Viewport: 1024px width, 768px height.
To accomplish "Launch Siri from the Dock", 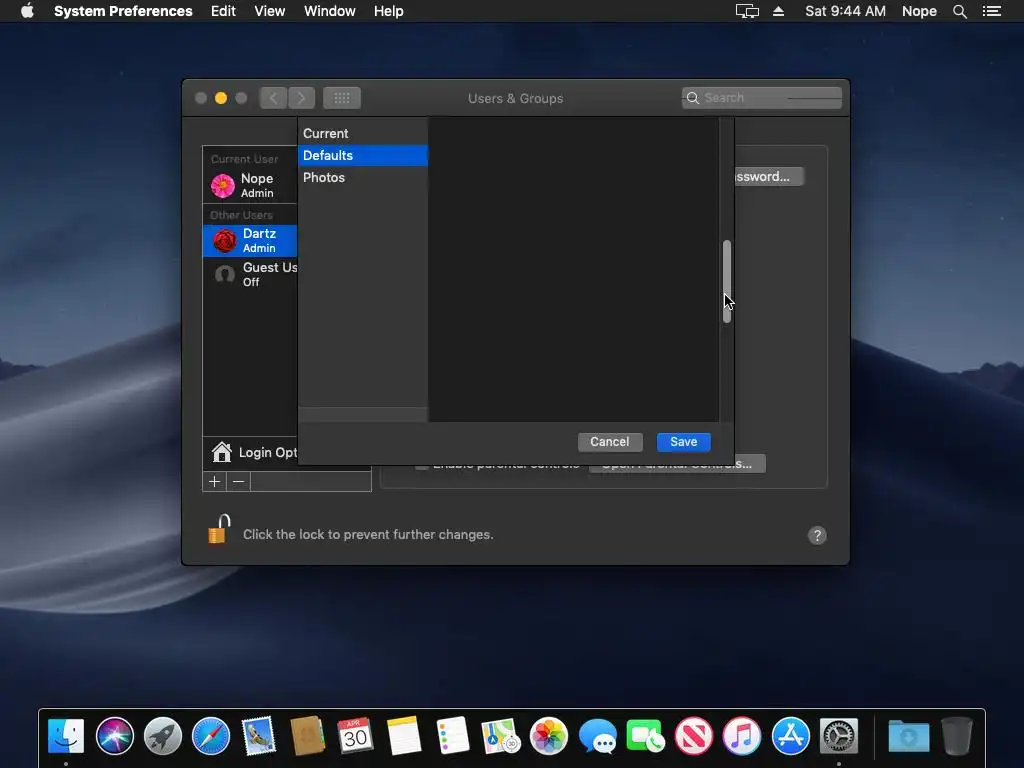I will 114,736.
